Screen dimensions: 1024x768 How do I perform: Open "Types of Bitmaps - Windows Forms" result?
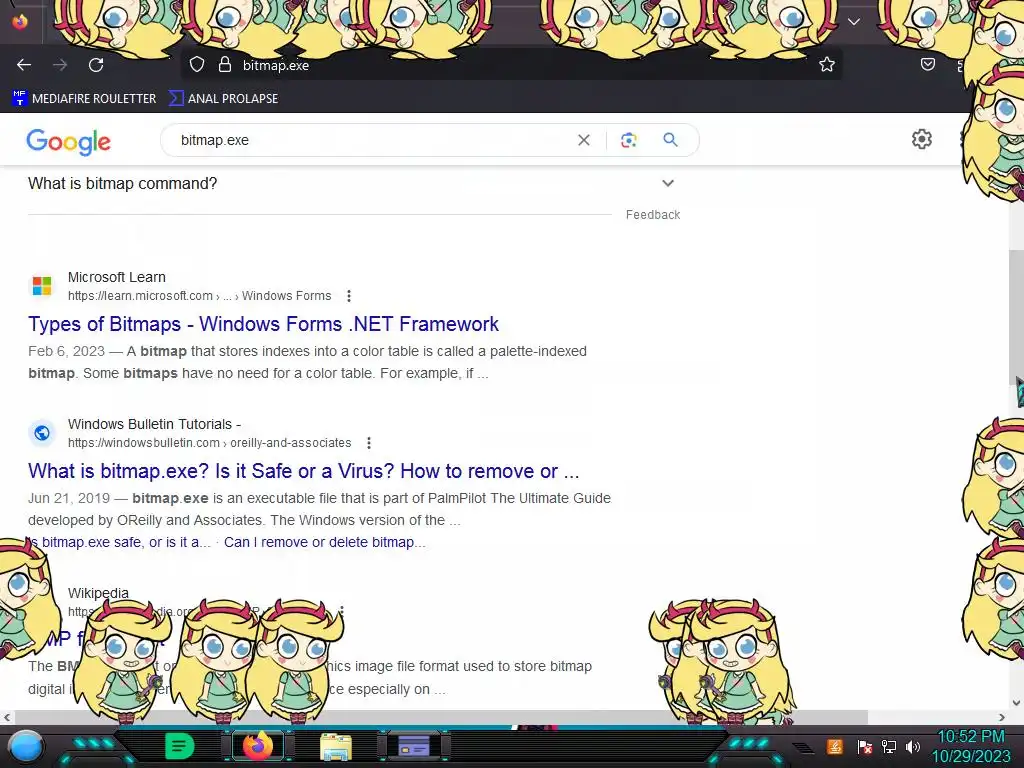[263, 324]
